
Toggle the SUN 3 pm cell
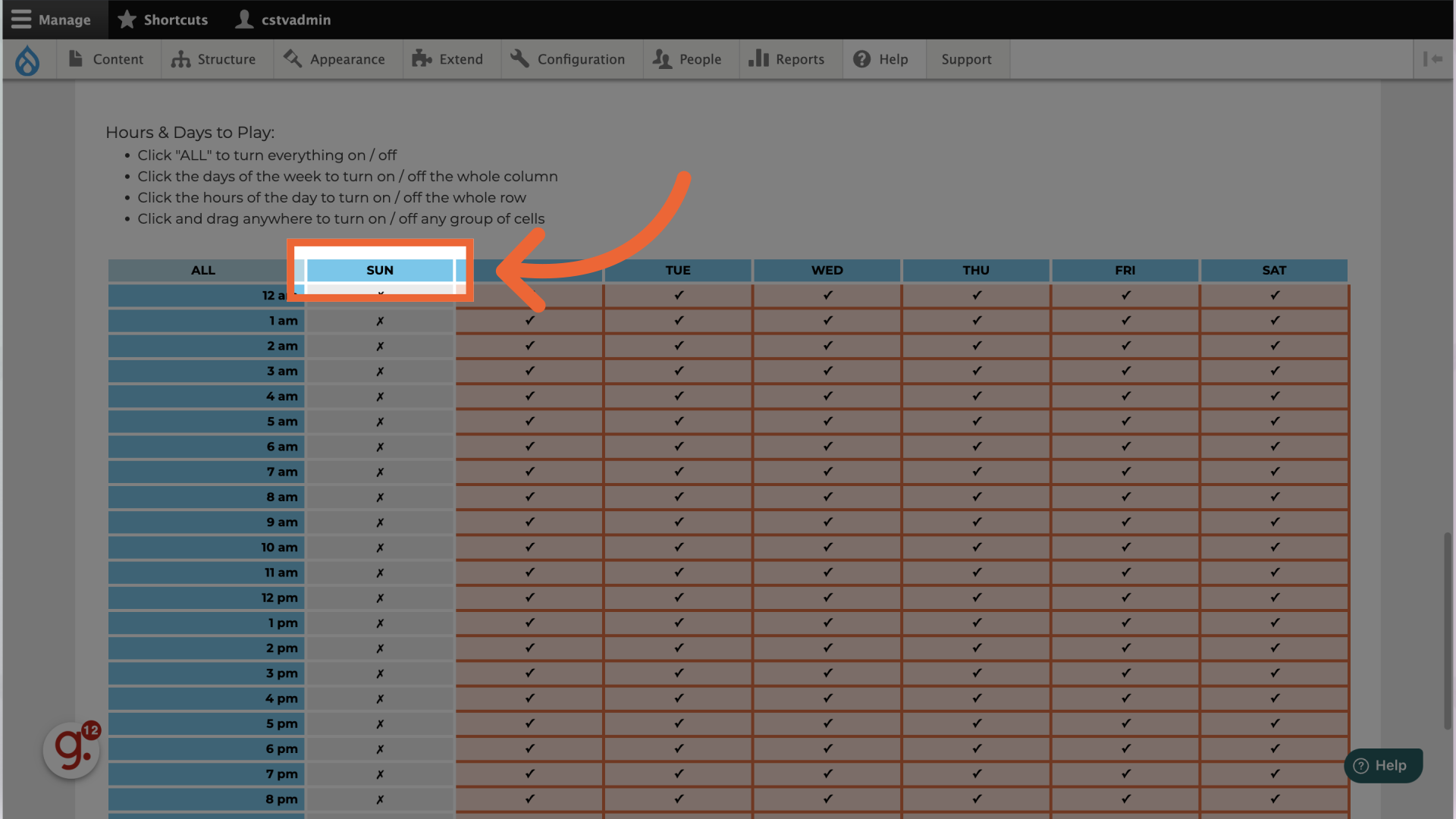(380, 673)
